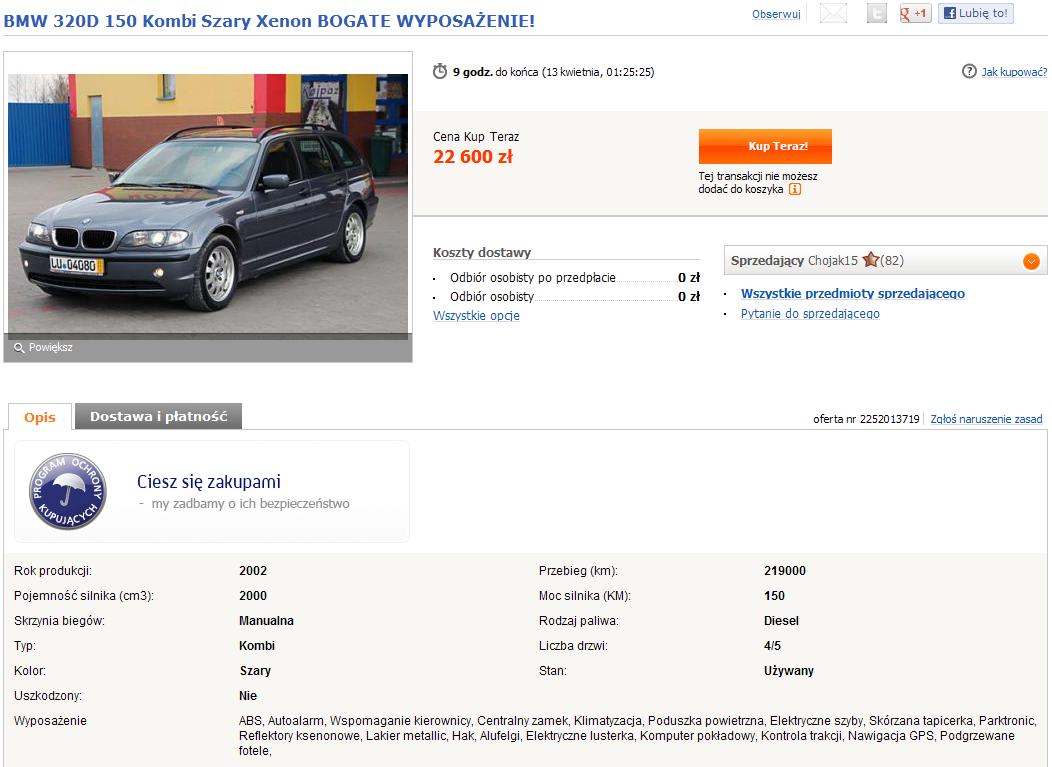The image size is (1052, 767).
Task: Click the BMW car photo thumbnail
Action: tap(208, 203)
